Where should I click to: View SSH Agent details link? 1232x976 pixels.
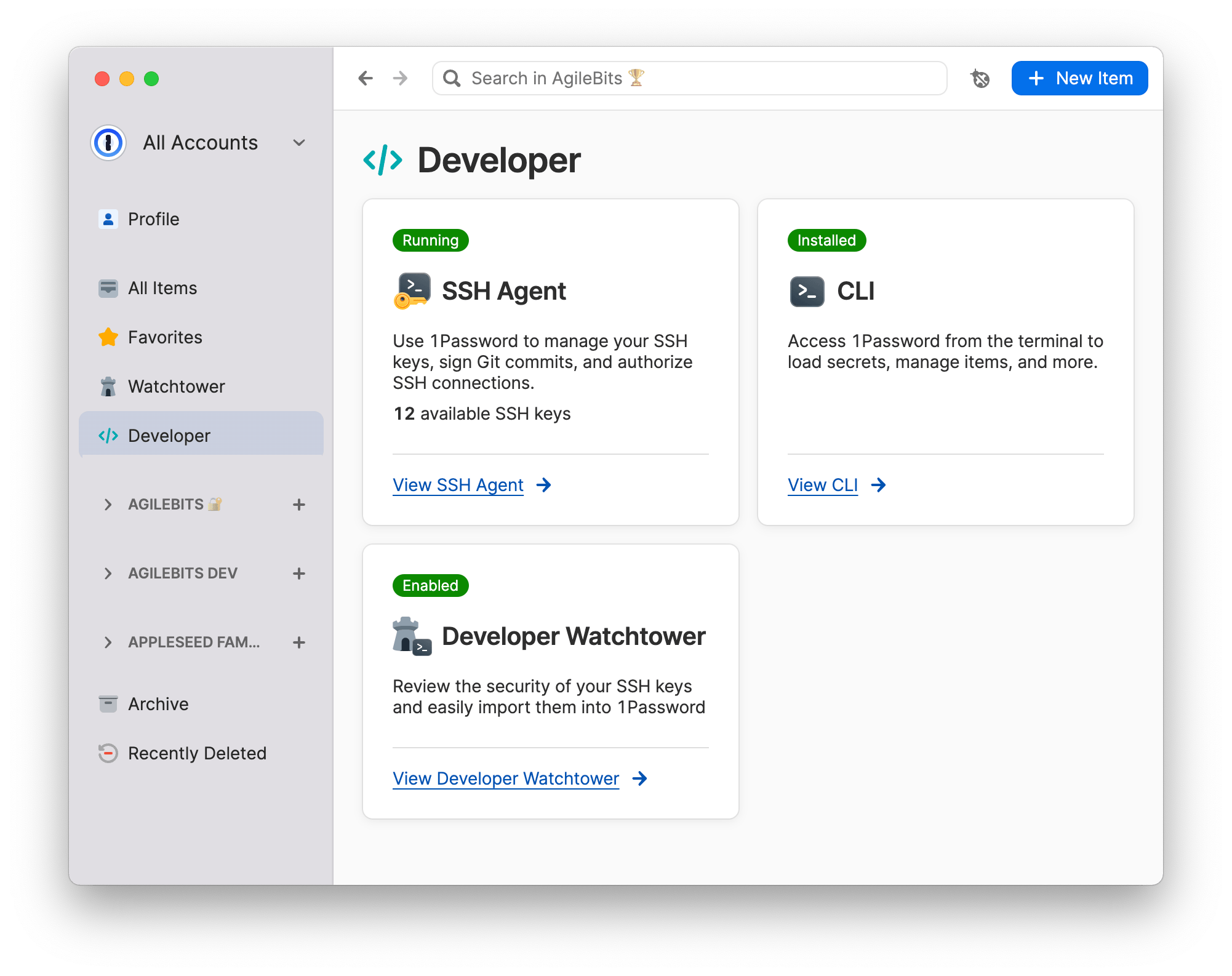tap(459, 485)
